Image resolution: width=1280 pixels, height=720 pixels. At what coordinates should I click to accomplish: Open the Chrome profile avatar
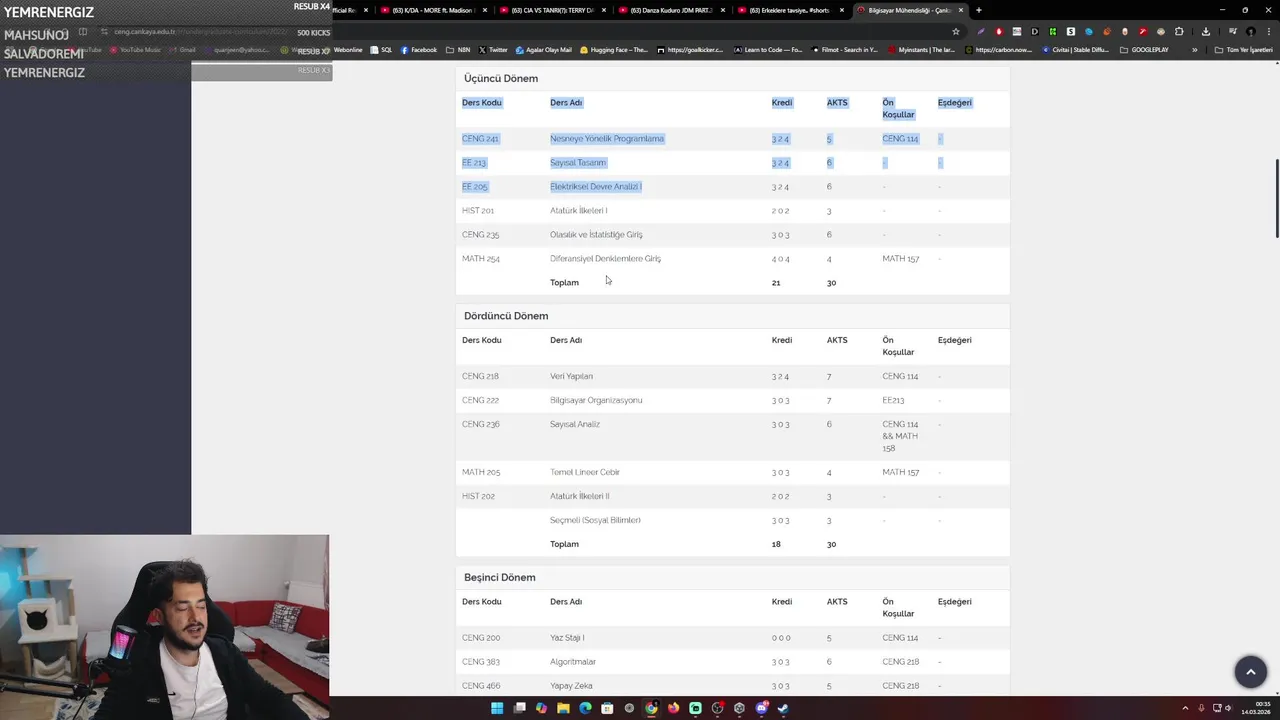click(1250, 32)
